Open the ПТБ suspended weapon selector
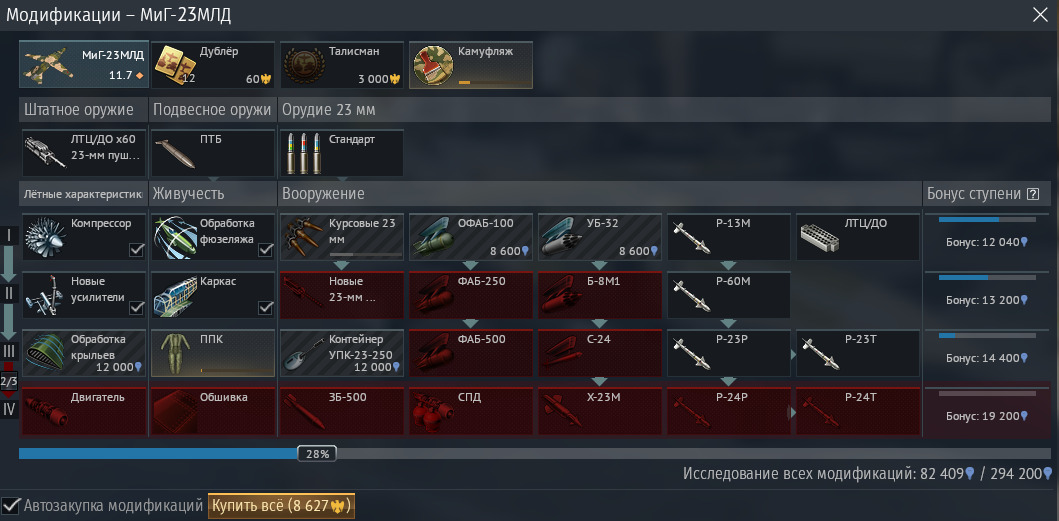 [x=212, y=153]
